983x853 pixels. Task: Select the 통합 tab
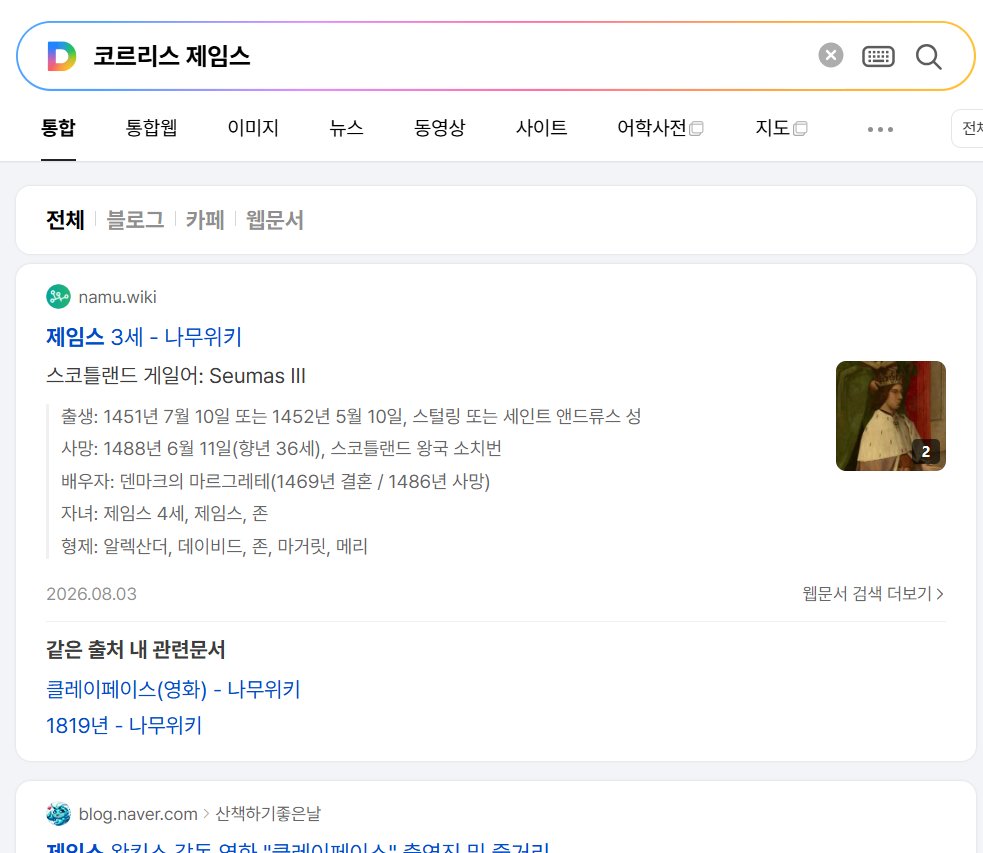[x=58, y=128]
